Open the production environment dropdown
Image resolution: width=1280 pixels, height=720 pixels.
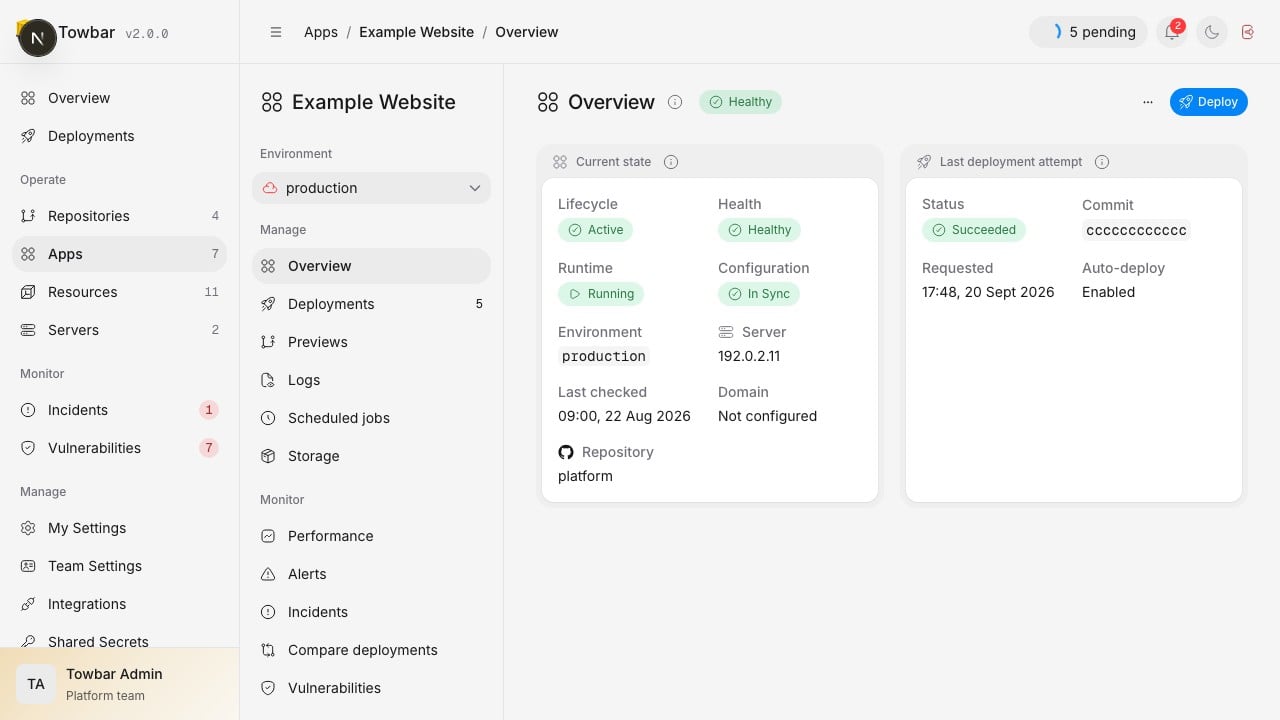click(371, 188)
